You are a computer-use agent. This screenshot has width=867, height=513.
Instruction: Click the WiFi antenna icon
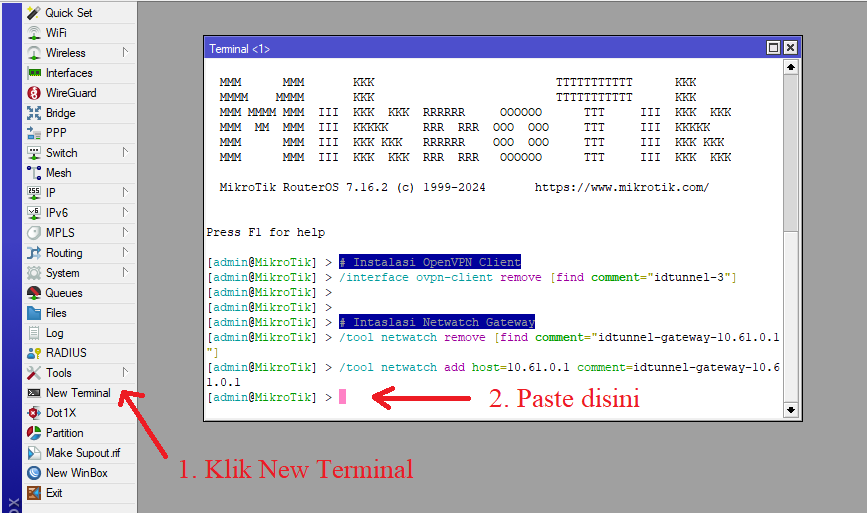(34, 33)
